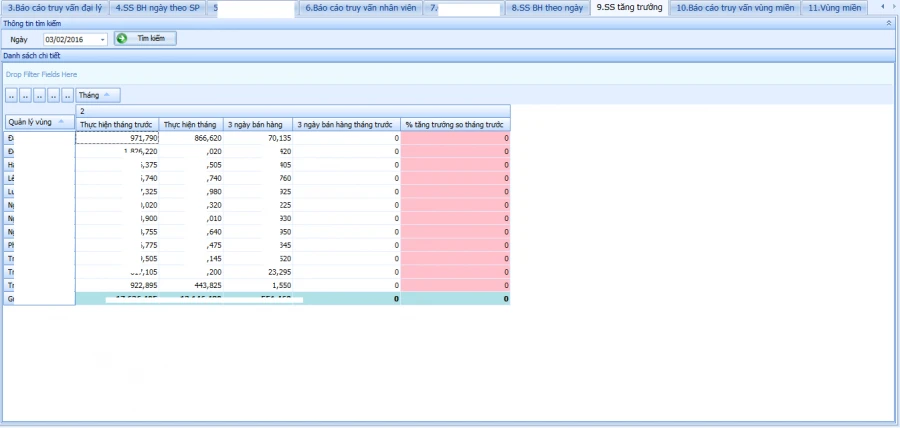Select the cell showing 866,620
Screen dimensions: 900x428
191,138
